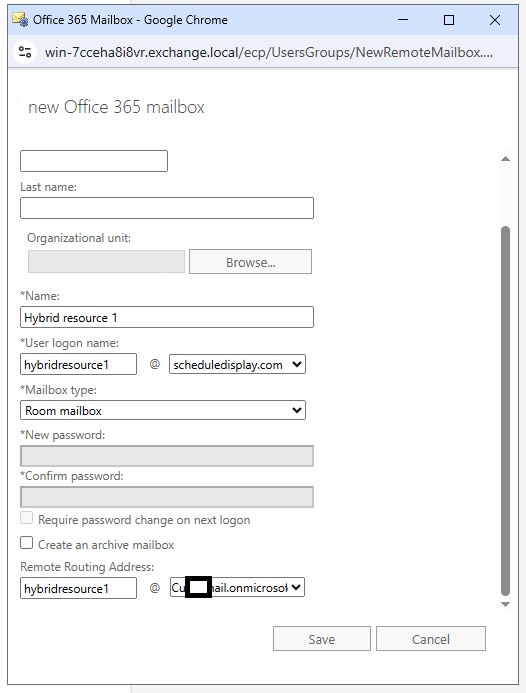This screenshot has height=693, width=526.
Task: Cancel the new mailbox form
Action: click(431, 639)
